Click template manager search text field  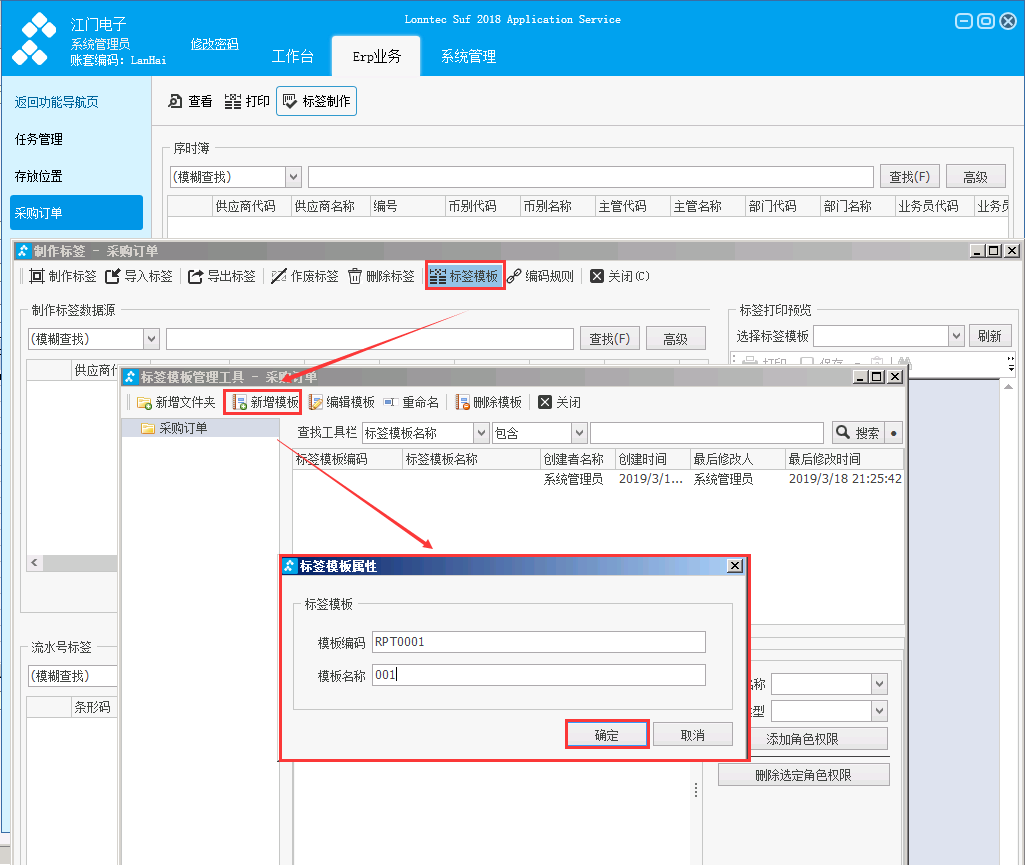click(707, 433)
